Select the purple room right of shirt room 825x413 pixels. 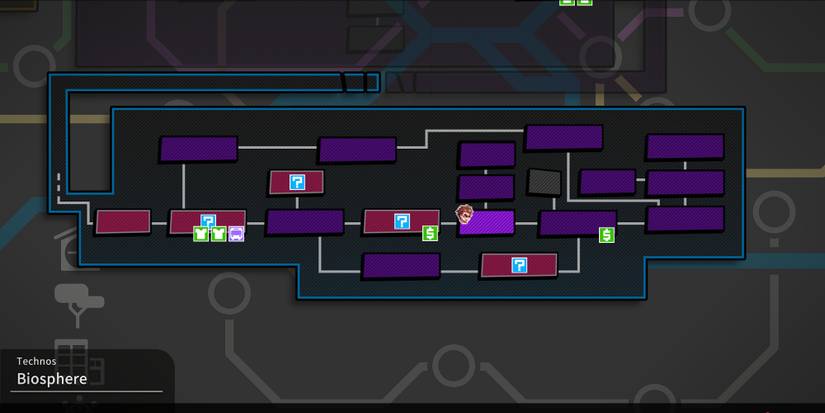pos(305,221)
